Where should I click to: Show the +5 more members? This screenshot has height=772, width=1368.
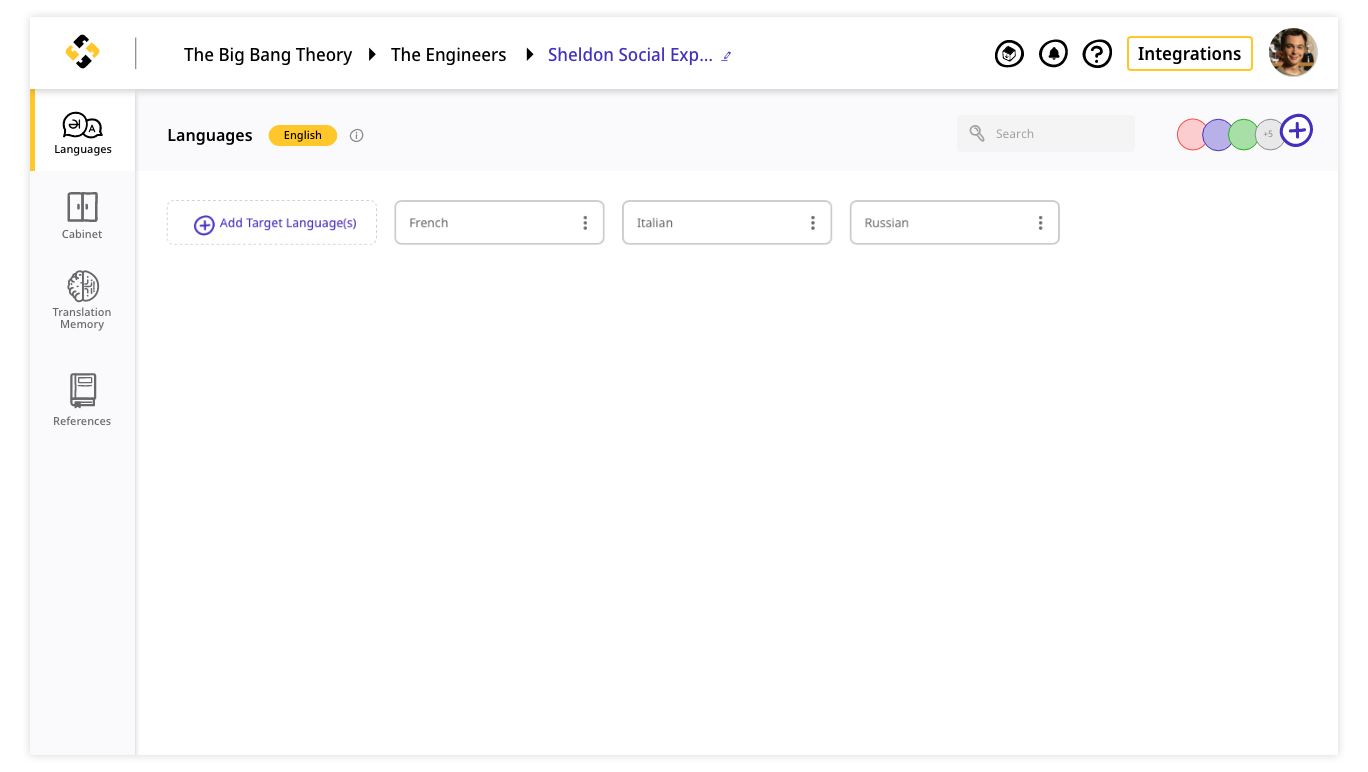point(1269,134)
